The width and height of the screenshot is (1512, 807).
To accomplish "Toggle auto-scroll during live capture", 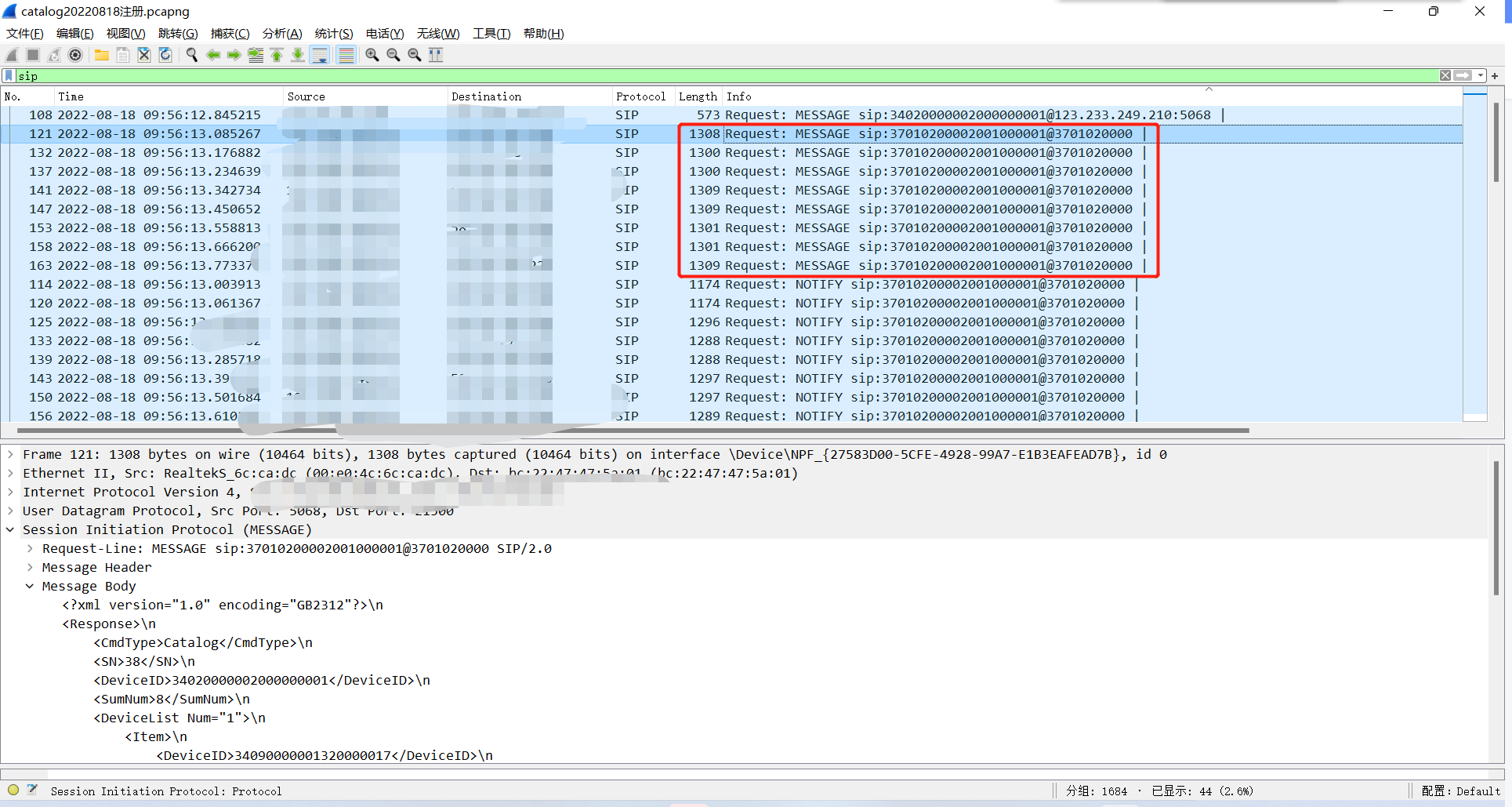I will click(x=320, y=55).
